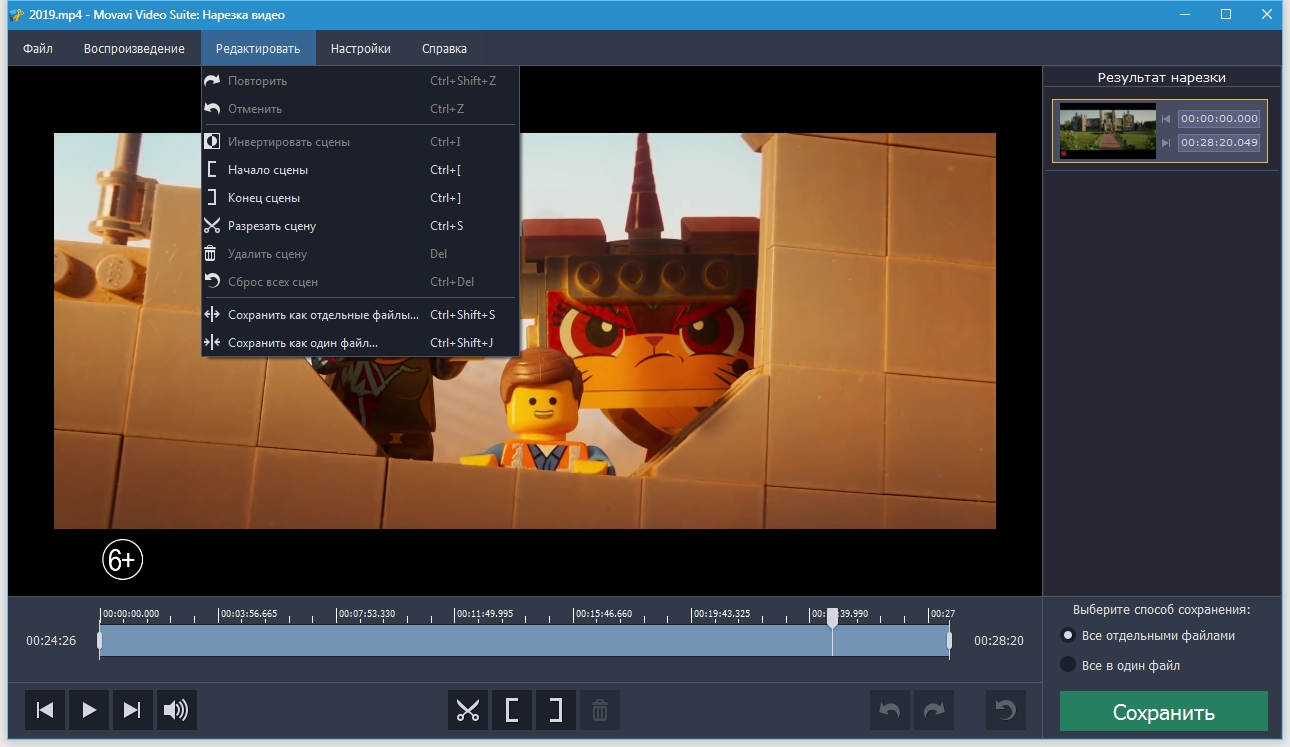1290x747 pixels.
Task: Choose 'Сохранить как один файл...' entry
Action: click(303, 343)
